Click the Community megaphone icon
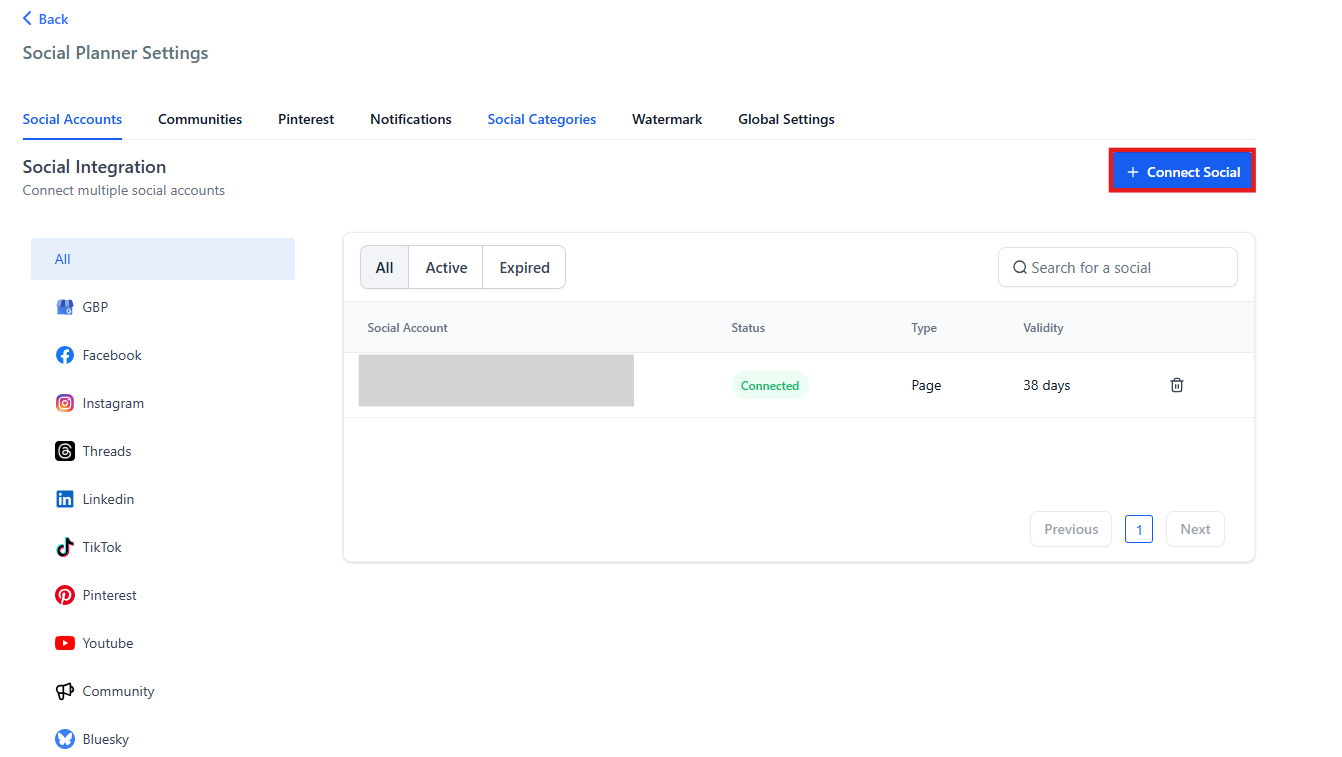Image resolution: width=1342 pixels, height=757 pixels. click(65, 691)
